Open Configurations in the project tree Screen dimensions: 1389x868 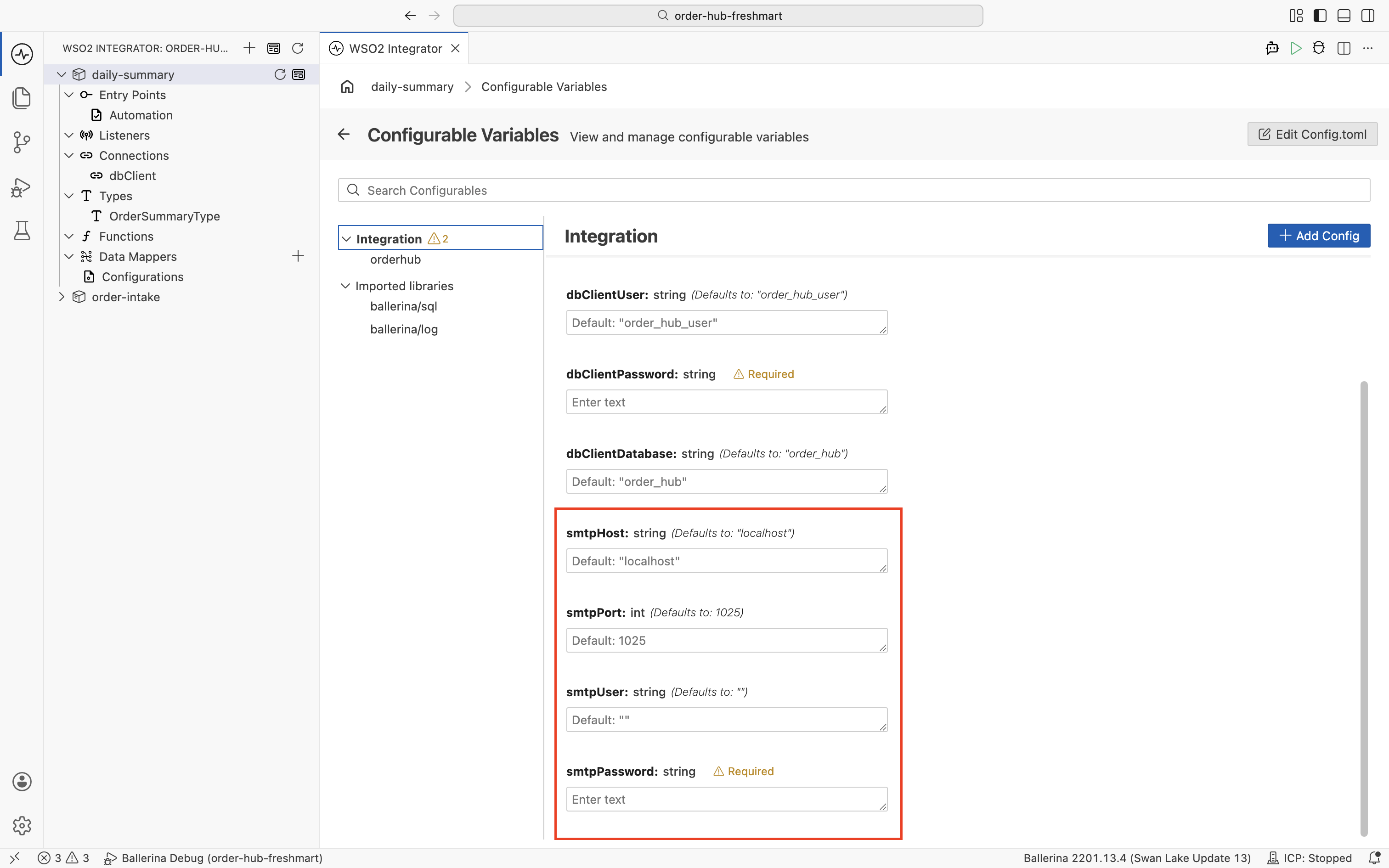pos(142,276)
